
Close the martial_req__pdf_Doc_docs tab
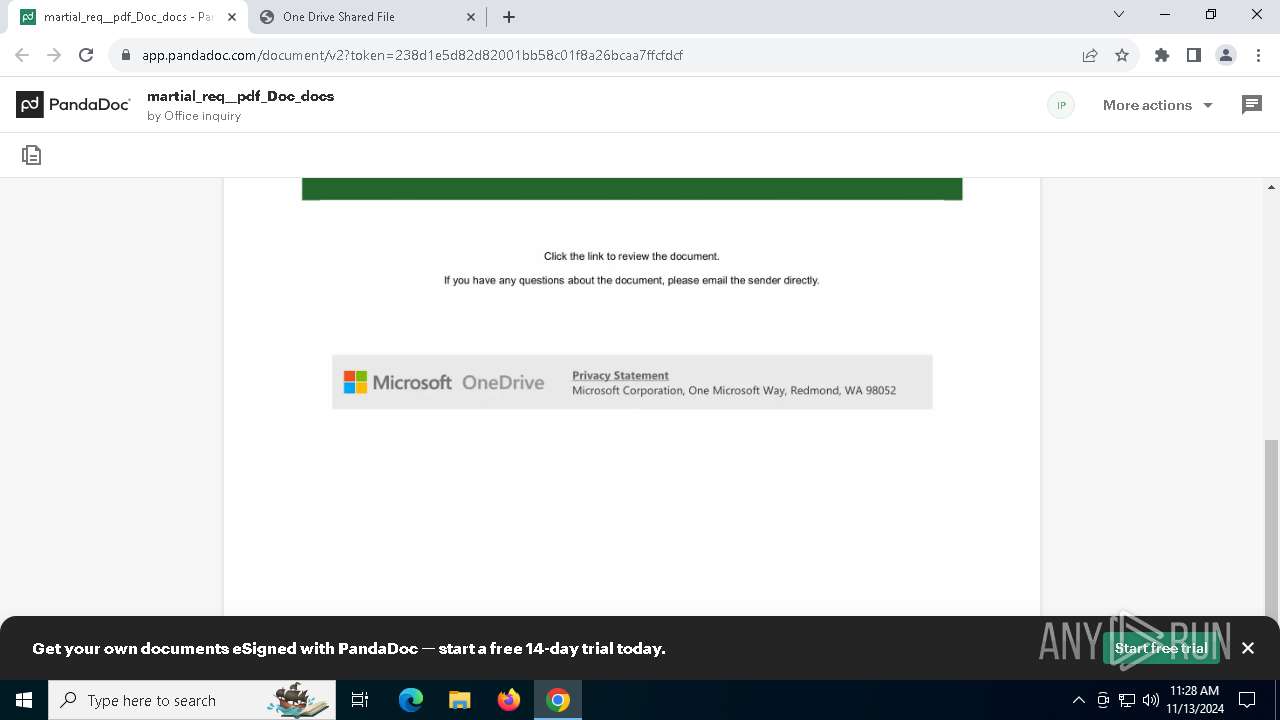[x=232, y=17]
